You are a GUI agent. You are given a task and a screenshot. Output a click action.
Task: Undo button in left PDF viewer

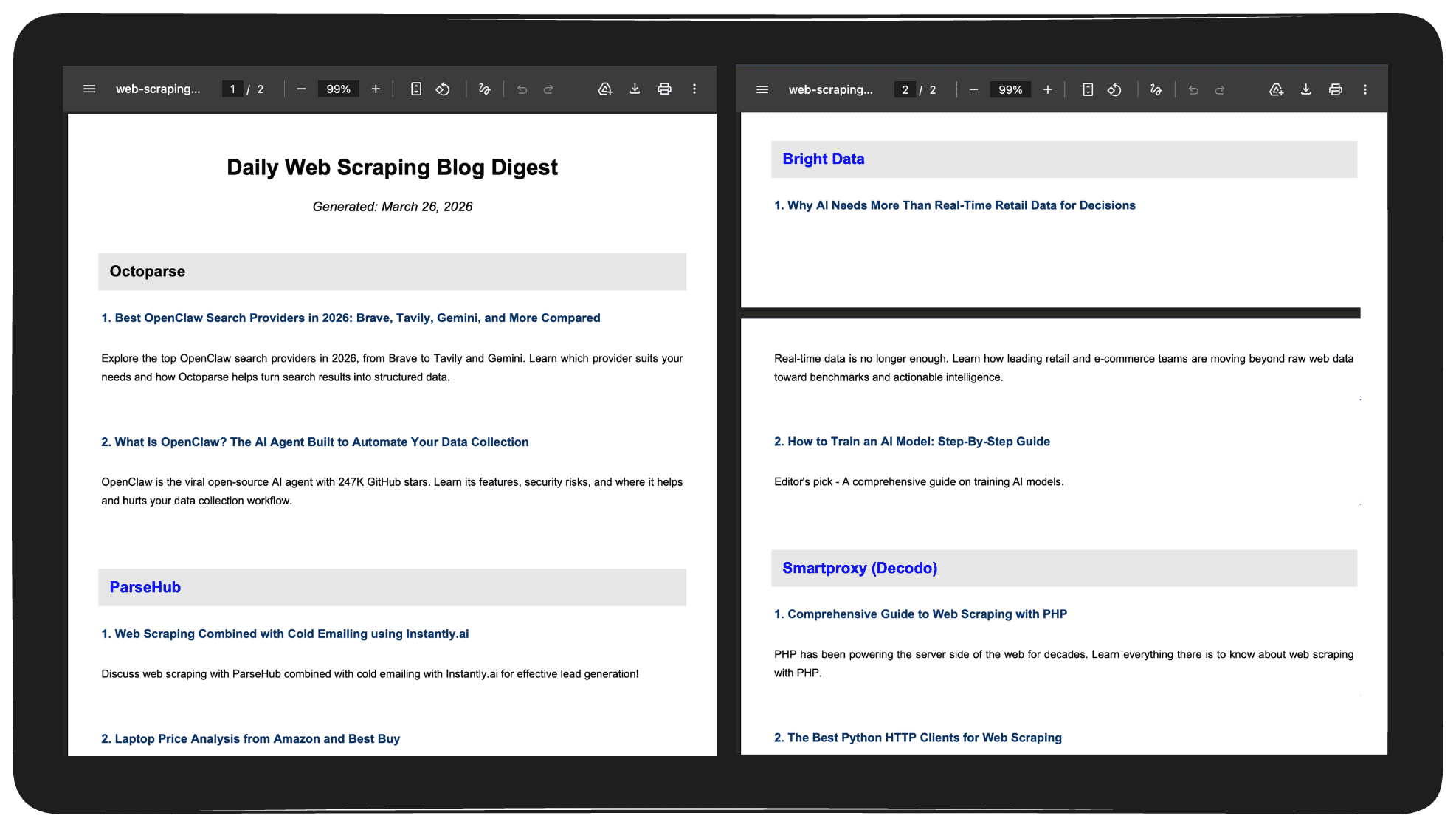pyautogui.click(x=522, y=89)
